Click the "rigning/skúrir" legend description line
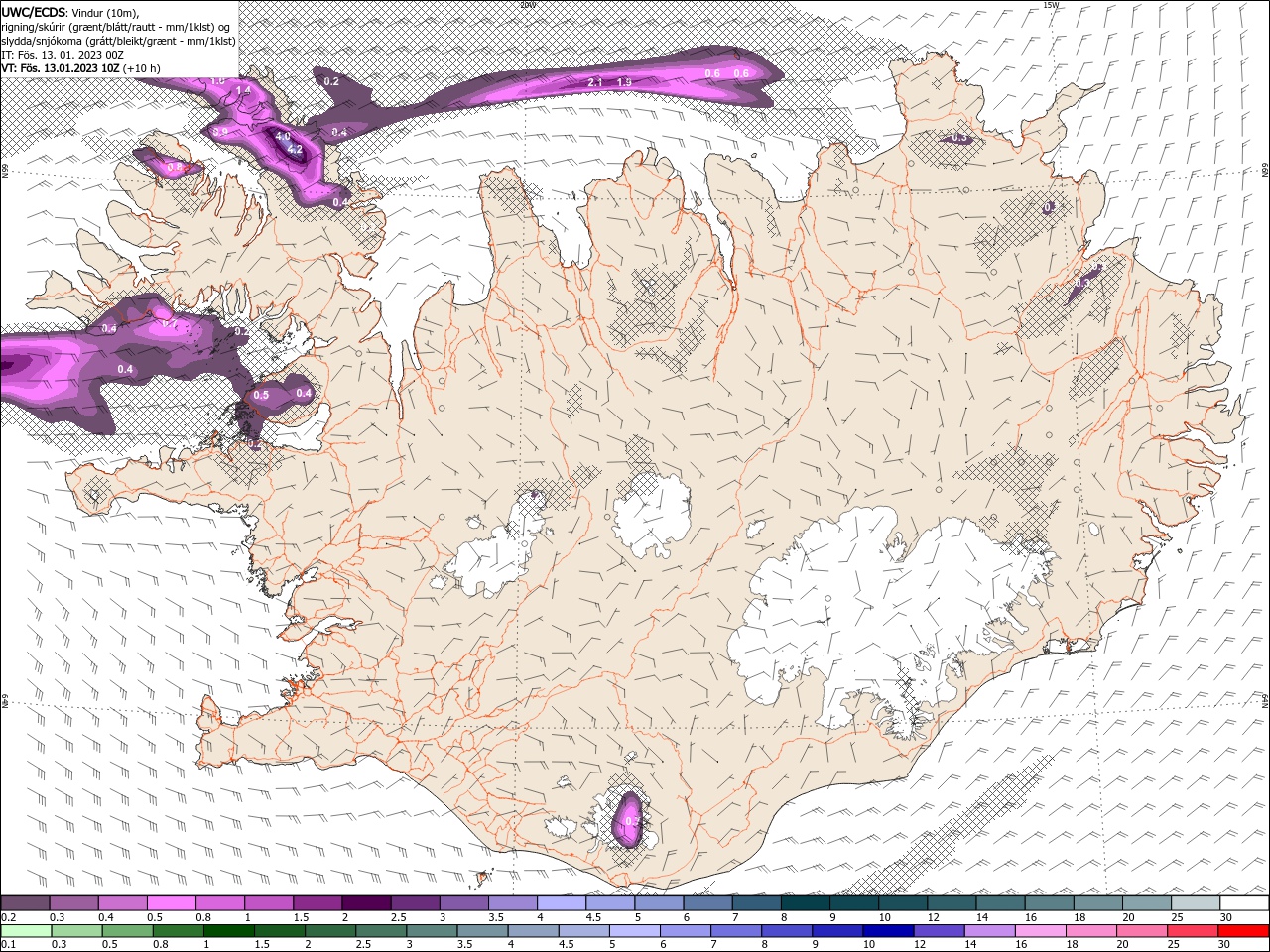The height and width of the screenshot is (952, 1270). [x=115, y=27]
